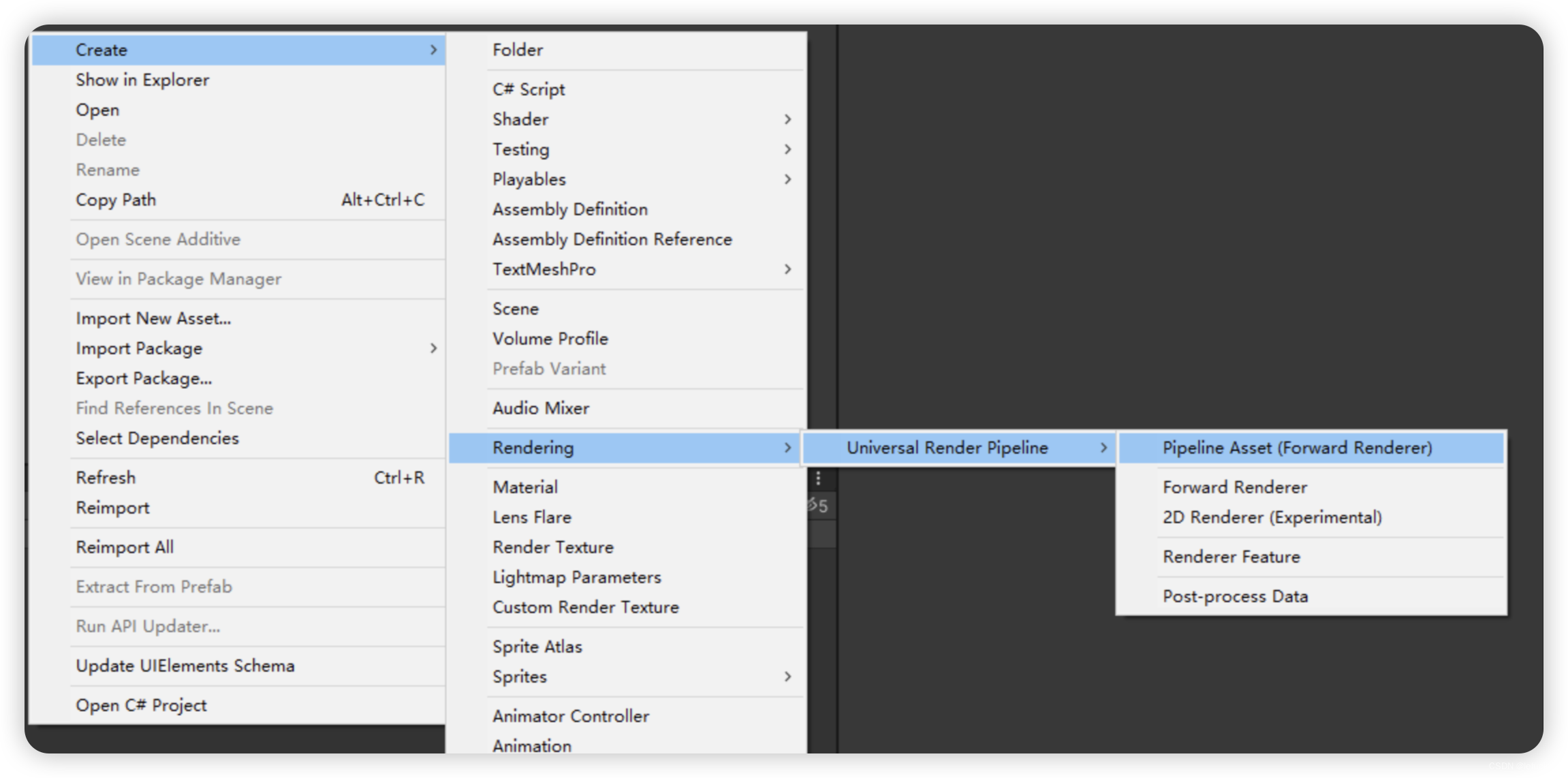Select Post-process Data

(x=1235, y=596)
